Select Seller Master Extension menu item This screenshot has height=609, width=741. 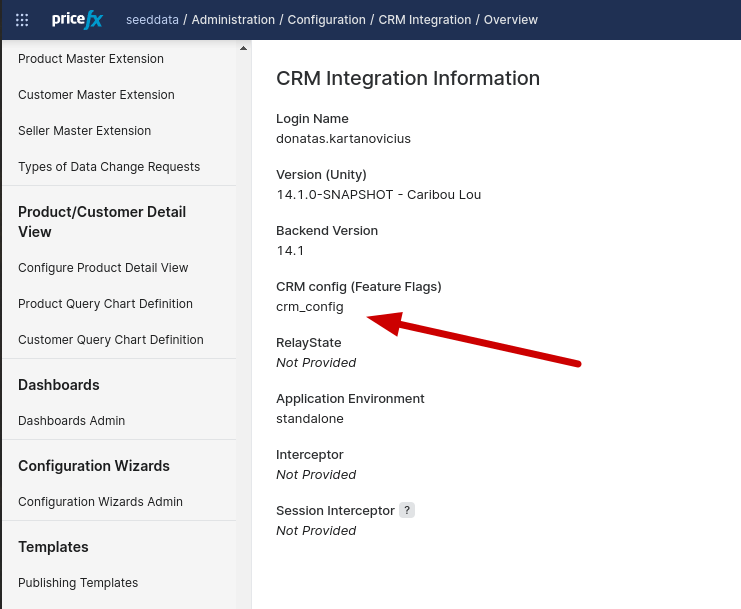[x=84, y=131]
